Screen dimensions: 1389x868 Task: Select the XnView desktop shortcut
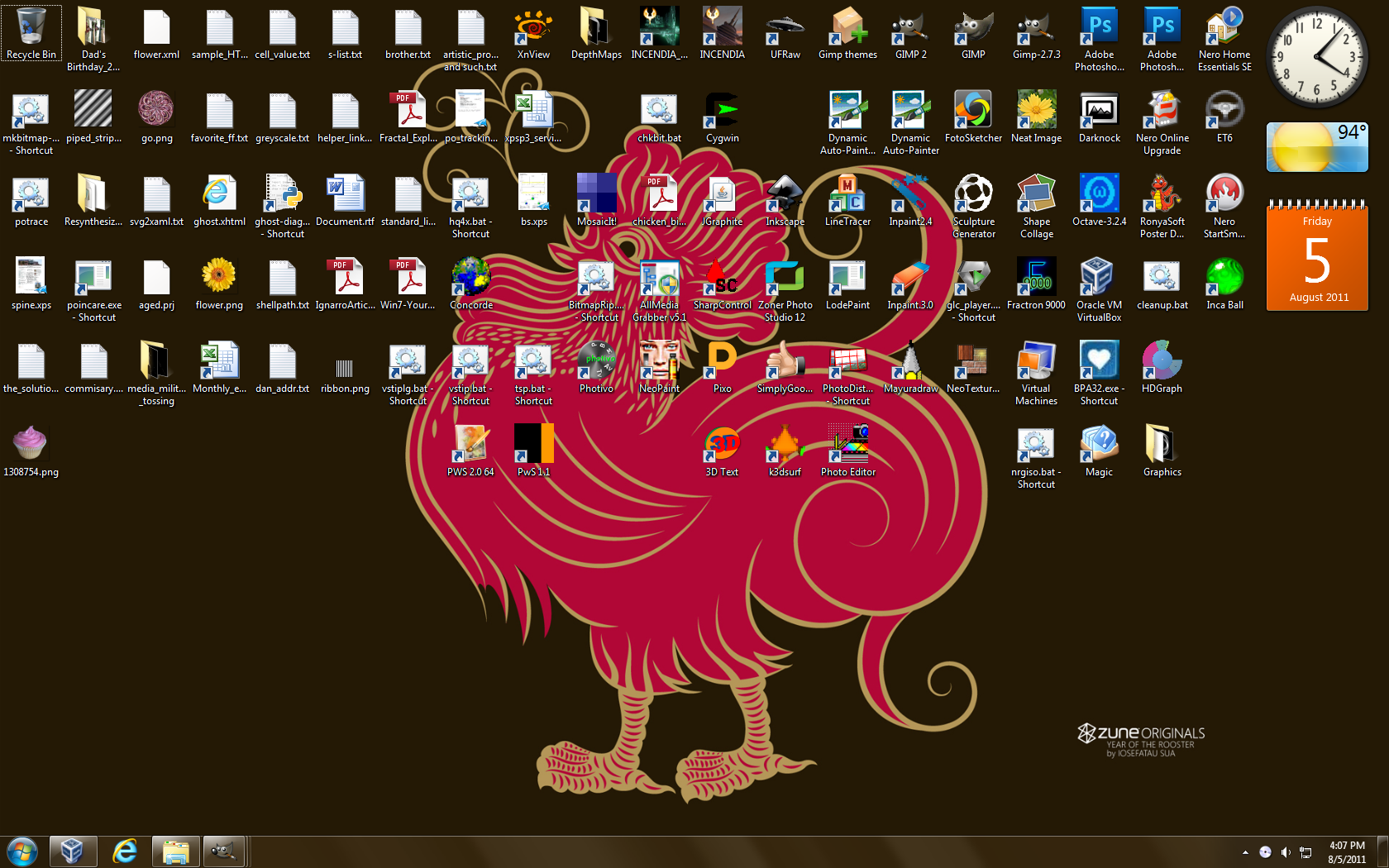[533, 33]
